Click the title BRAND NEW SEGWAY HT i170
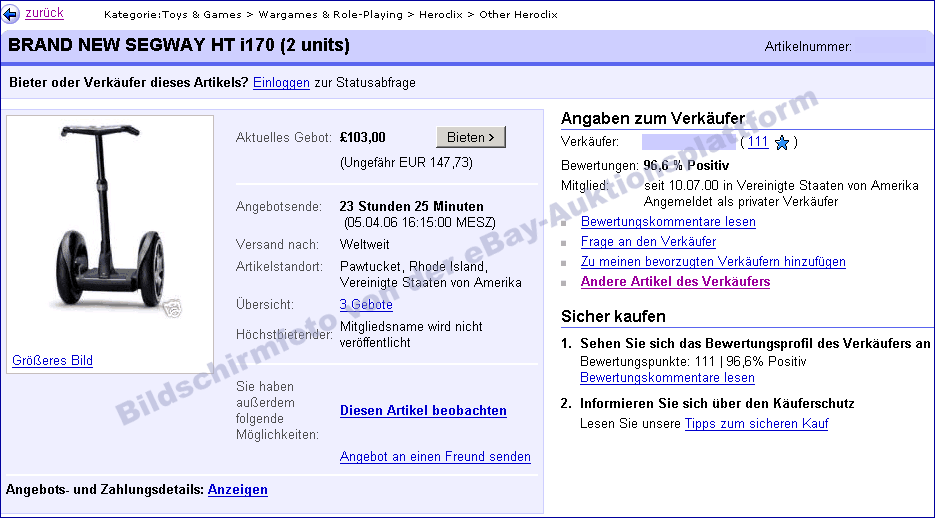This screenshot has height=518, width=935. coord(179,45)
